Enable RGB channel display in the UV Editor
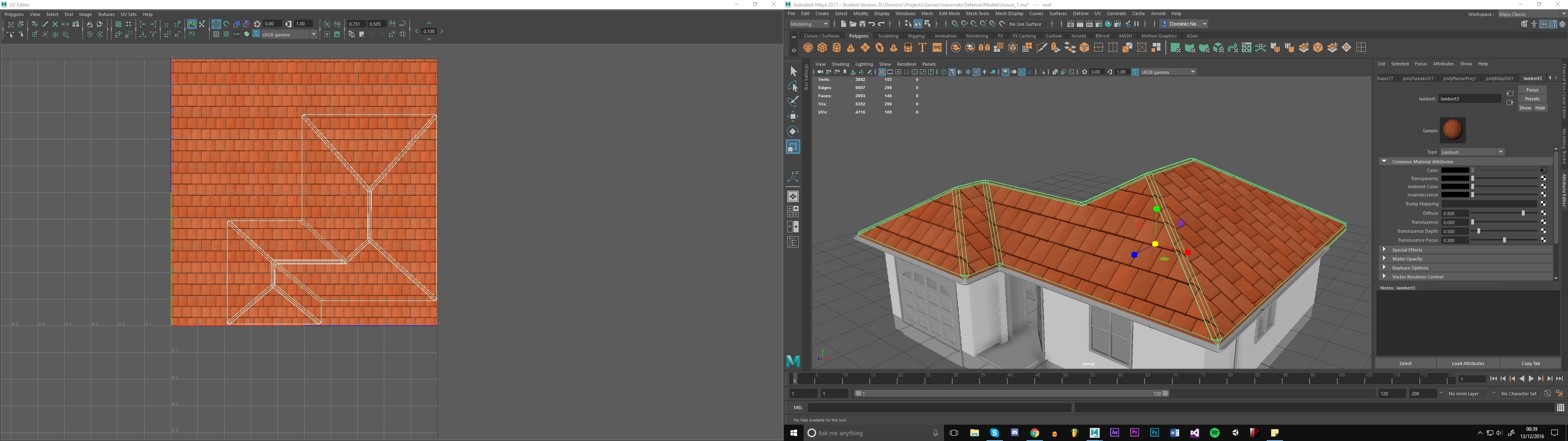Screen dimensions: 1568x441 (x=237, y=36)
